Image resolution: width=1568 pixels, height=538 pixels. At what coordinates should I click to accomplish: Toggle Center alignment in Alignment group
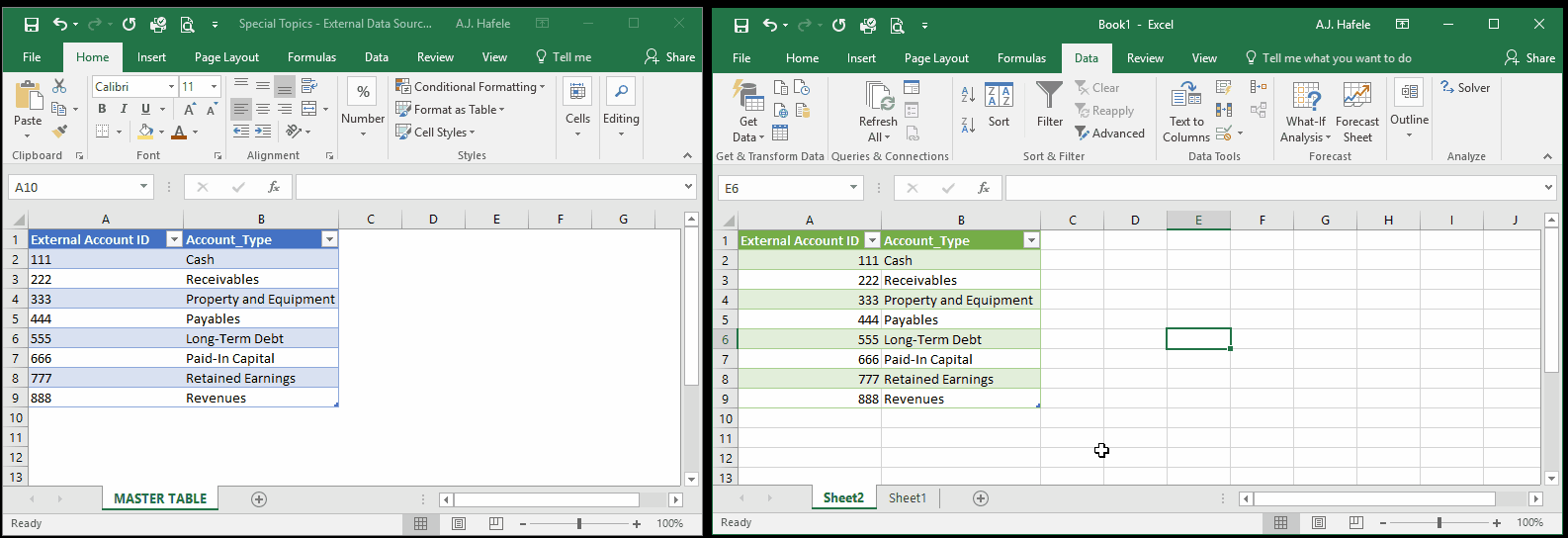pos(262,108)
